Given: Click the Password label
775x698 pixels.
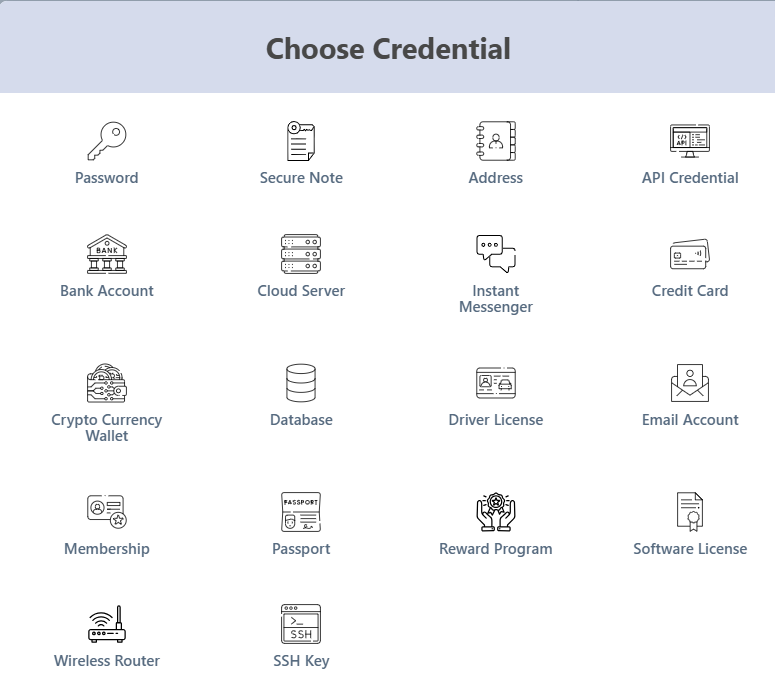Looking at the screenshot, I should click(107, 178).
